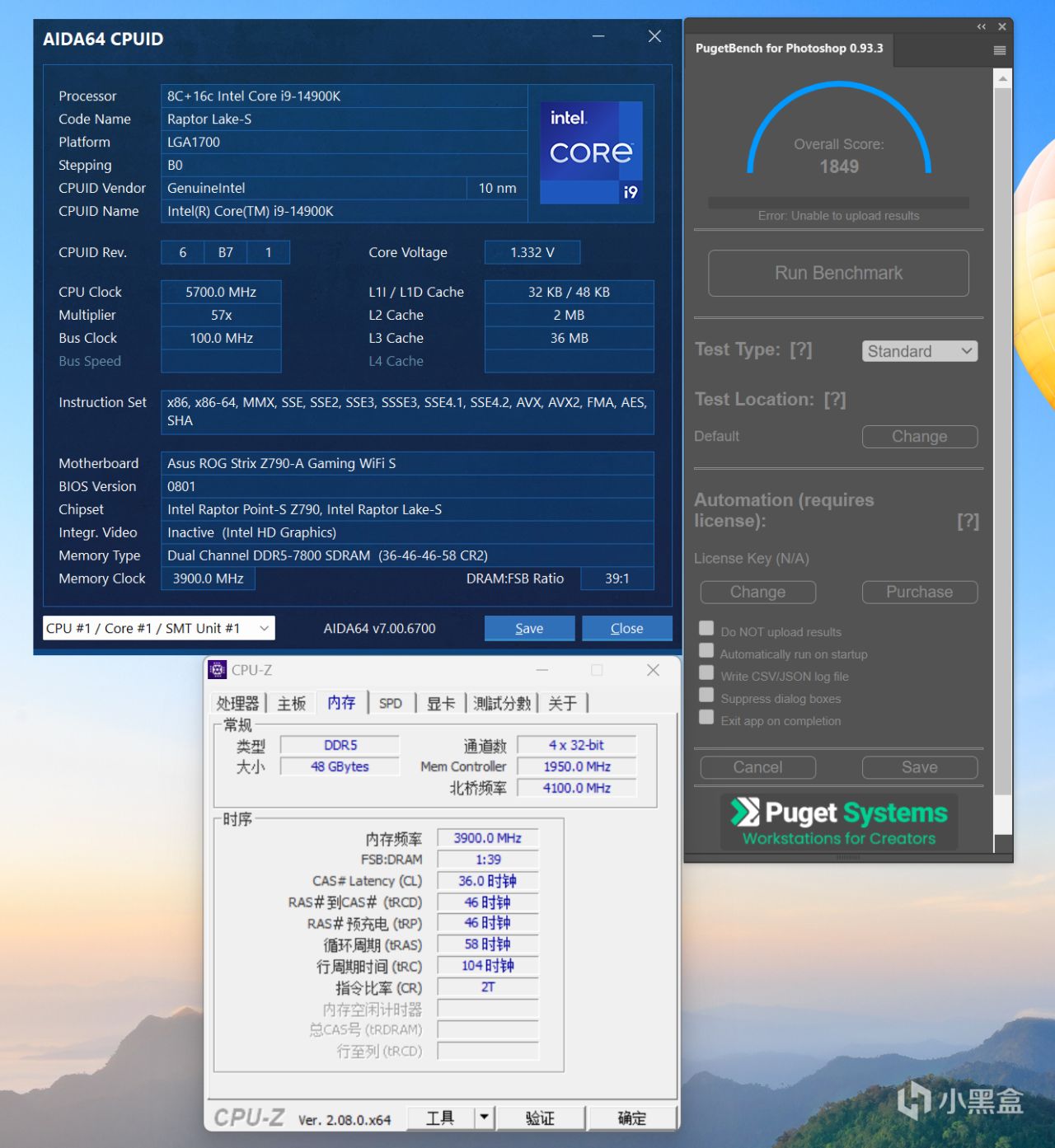Screen dimensions: 1055x1148
Task: Click Change button under License Key
Action: click(758, 592)
